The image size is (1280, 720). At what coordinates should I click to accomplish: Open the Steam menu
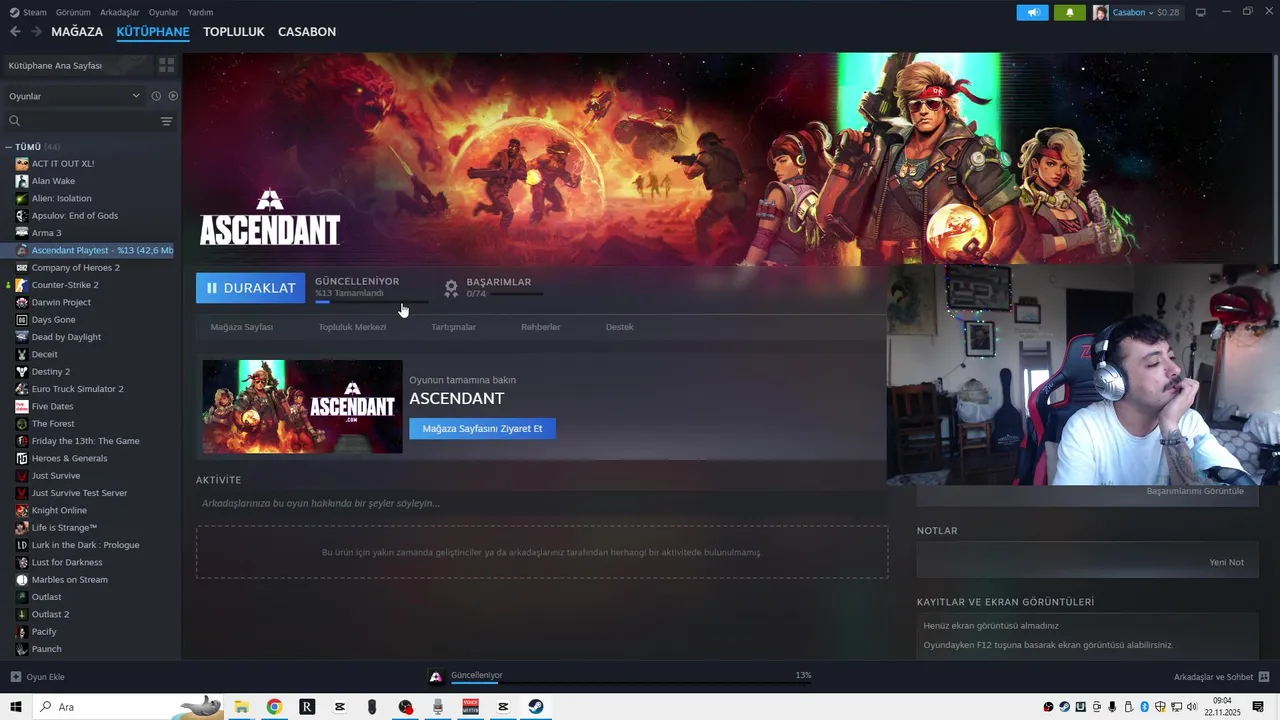[x=28, y=12]
